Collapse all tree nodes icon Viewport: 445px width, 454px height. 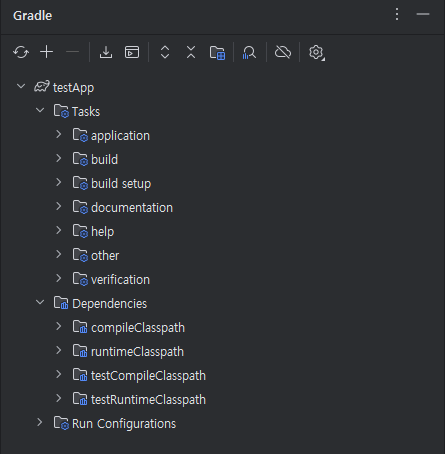191,52
